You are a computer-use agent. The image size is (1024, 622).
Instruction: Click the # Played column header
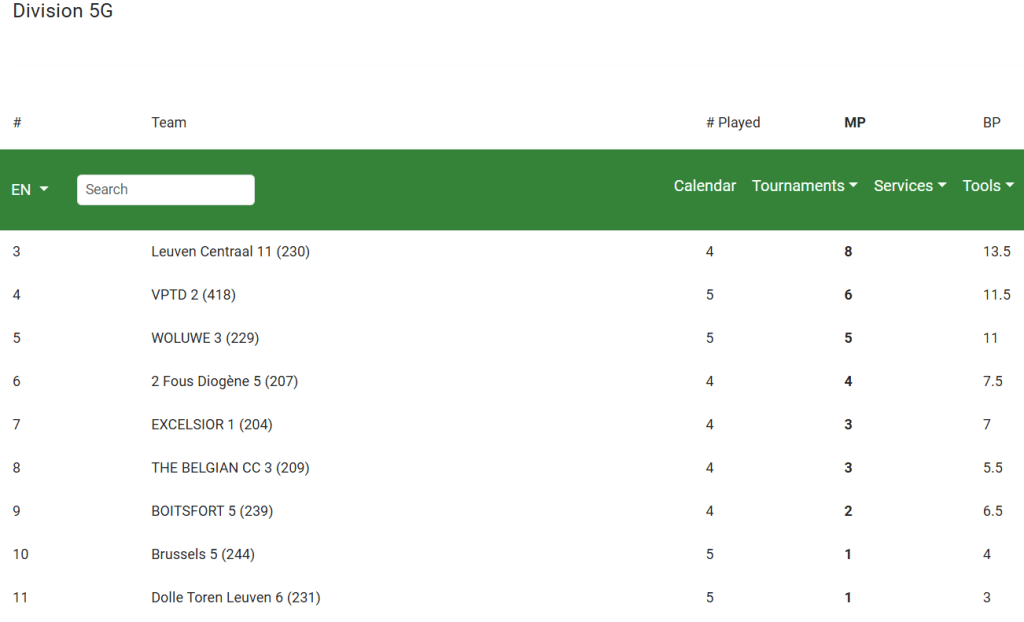coord(732,123)
